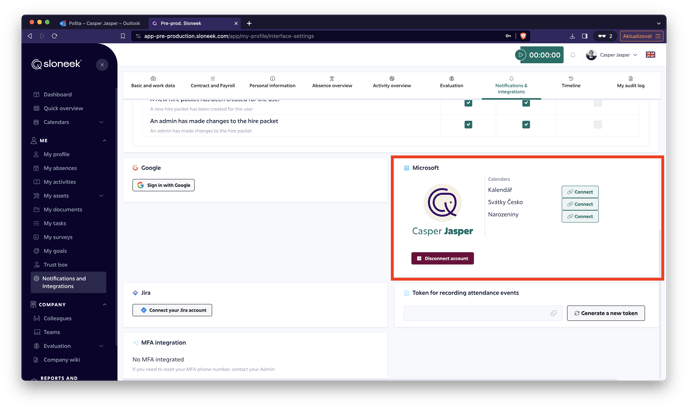688x409 pixels.
Task: Switch to Activity overview tab
Action: coord(391,83)
